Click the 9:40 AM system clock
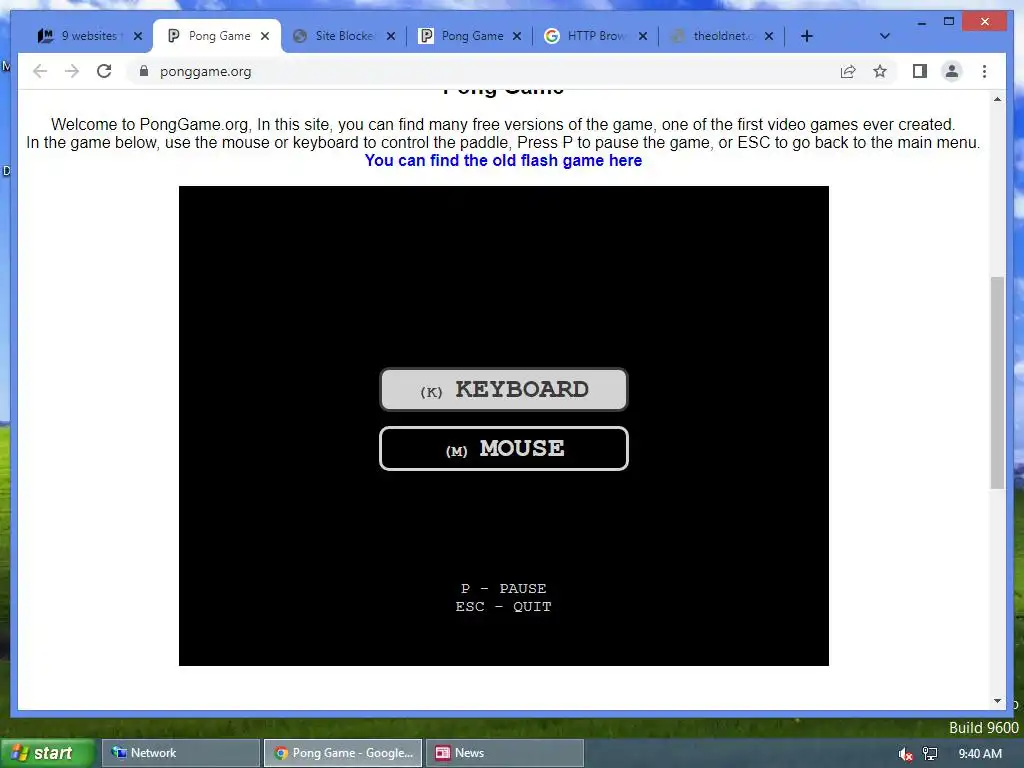Image resolution: width=1024 pixels, height=768 pixels. [980, 754]
